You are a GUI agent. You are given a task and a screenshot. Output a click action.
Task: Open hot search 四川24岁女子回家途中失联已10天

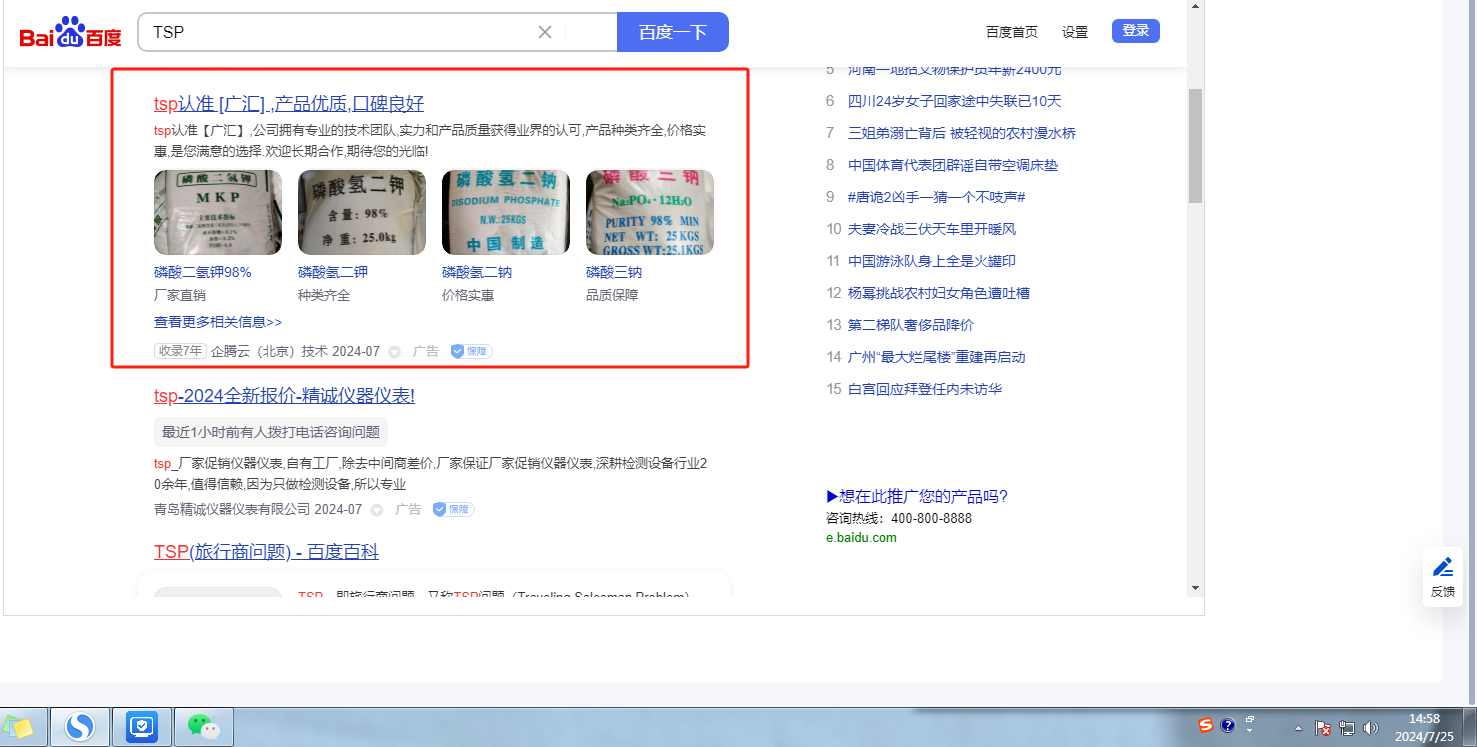coord(955,101)
